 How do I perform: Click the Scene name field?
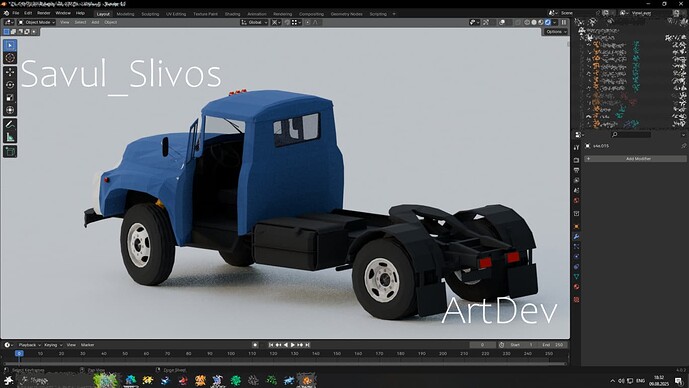579,13
